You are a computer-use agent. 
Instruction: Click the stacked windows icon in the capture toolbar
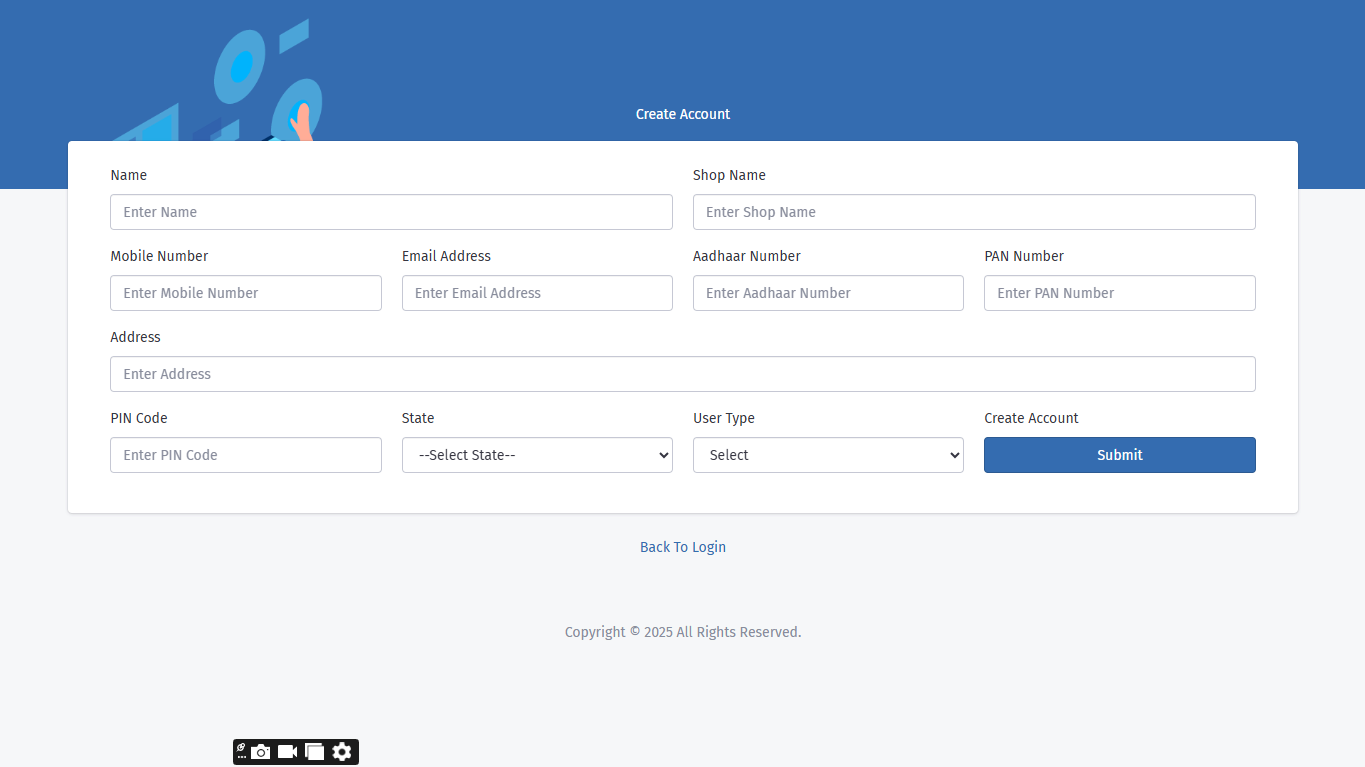point(315,752)
